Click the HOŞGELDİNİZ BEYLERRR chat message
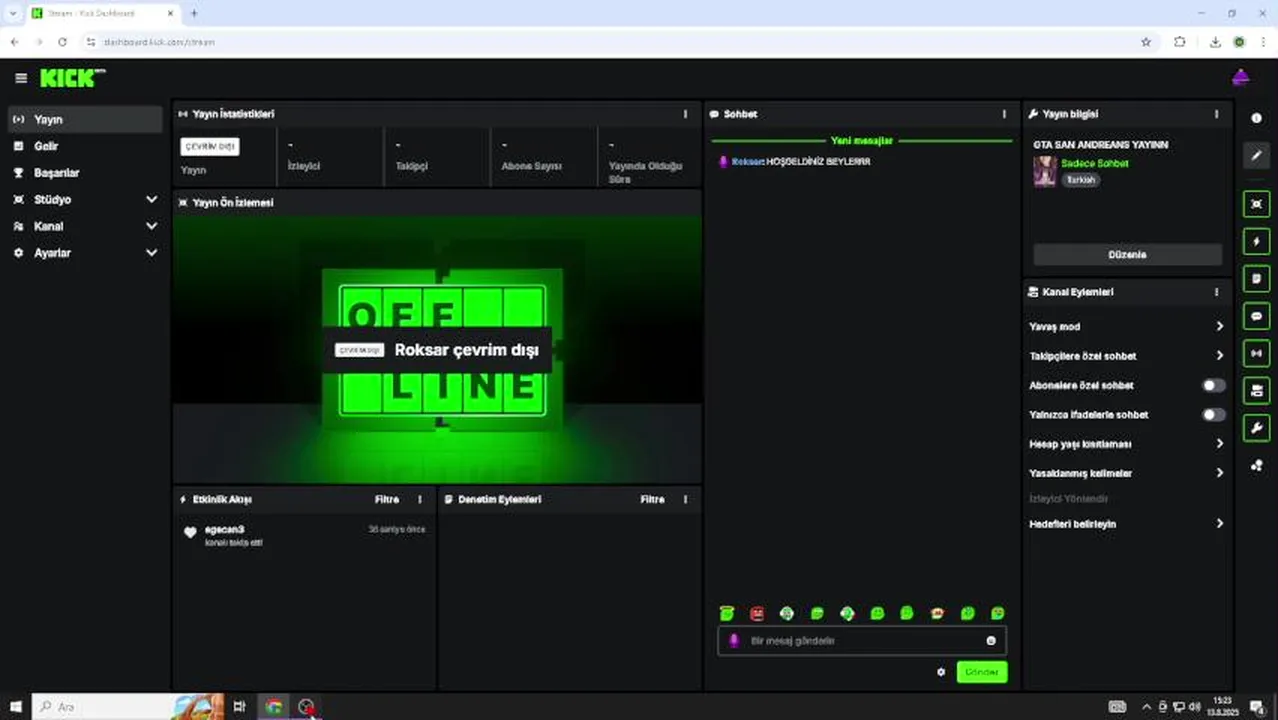This screenshot has height=720, width=1278. (818, 161)
